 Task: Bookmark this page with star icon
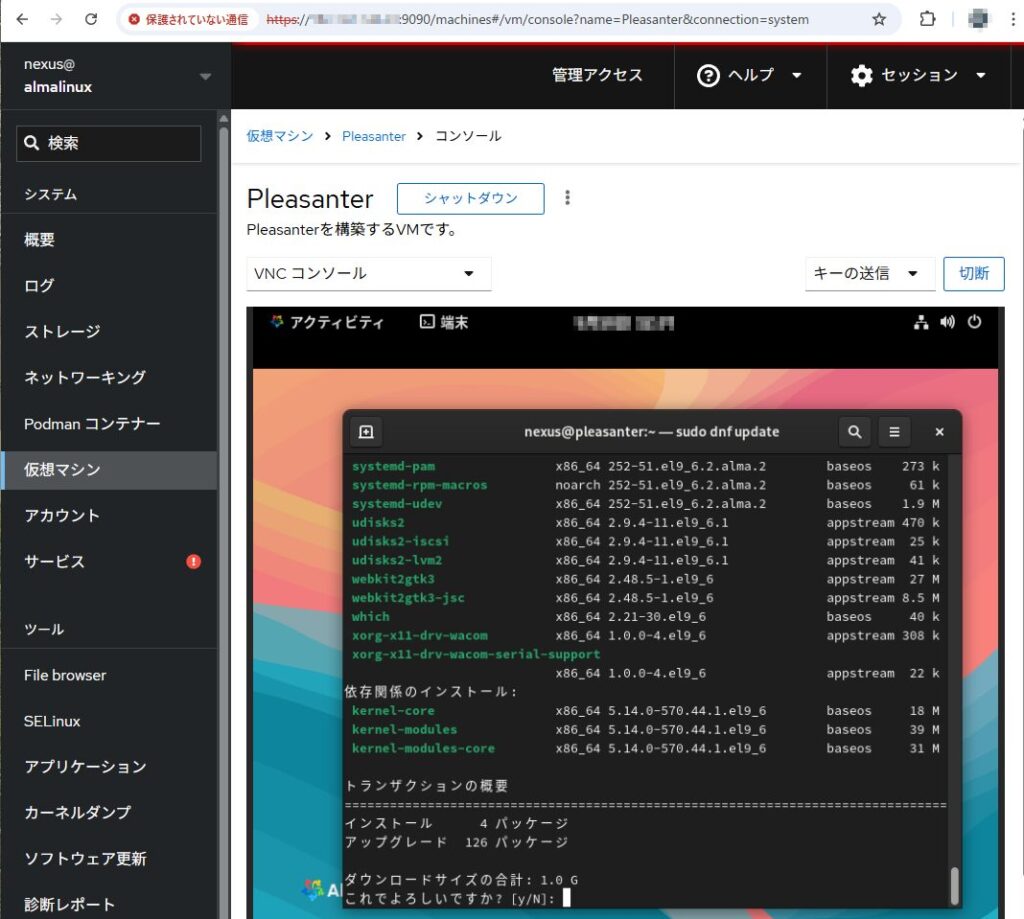point(879,19)
